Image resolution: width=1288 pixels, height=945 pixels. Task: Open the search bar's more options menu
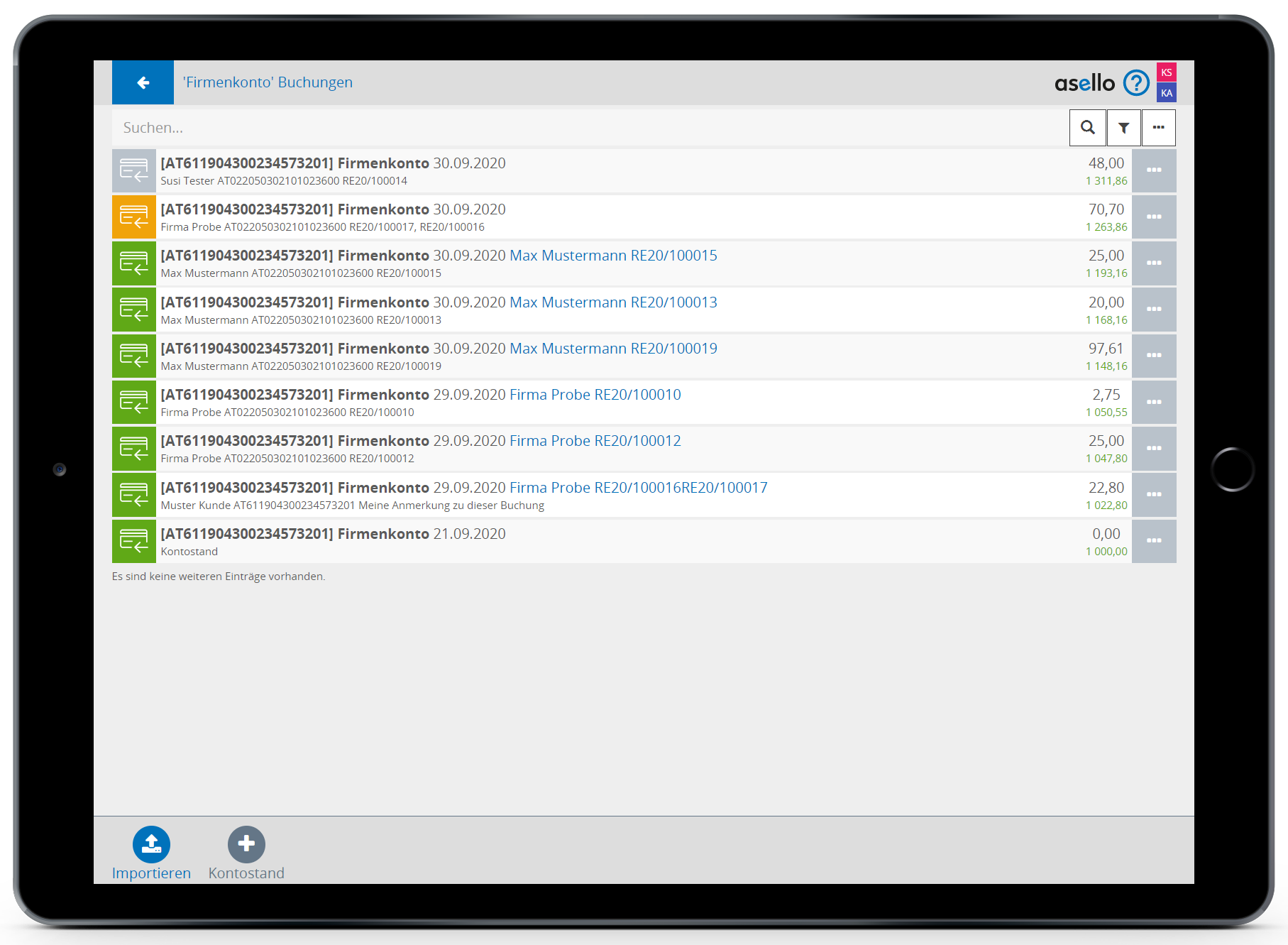point(1158,128)
